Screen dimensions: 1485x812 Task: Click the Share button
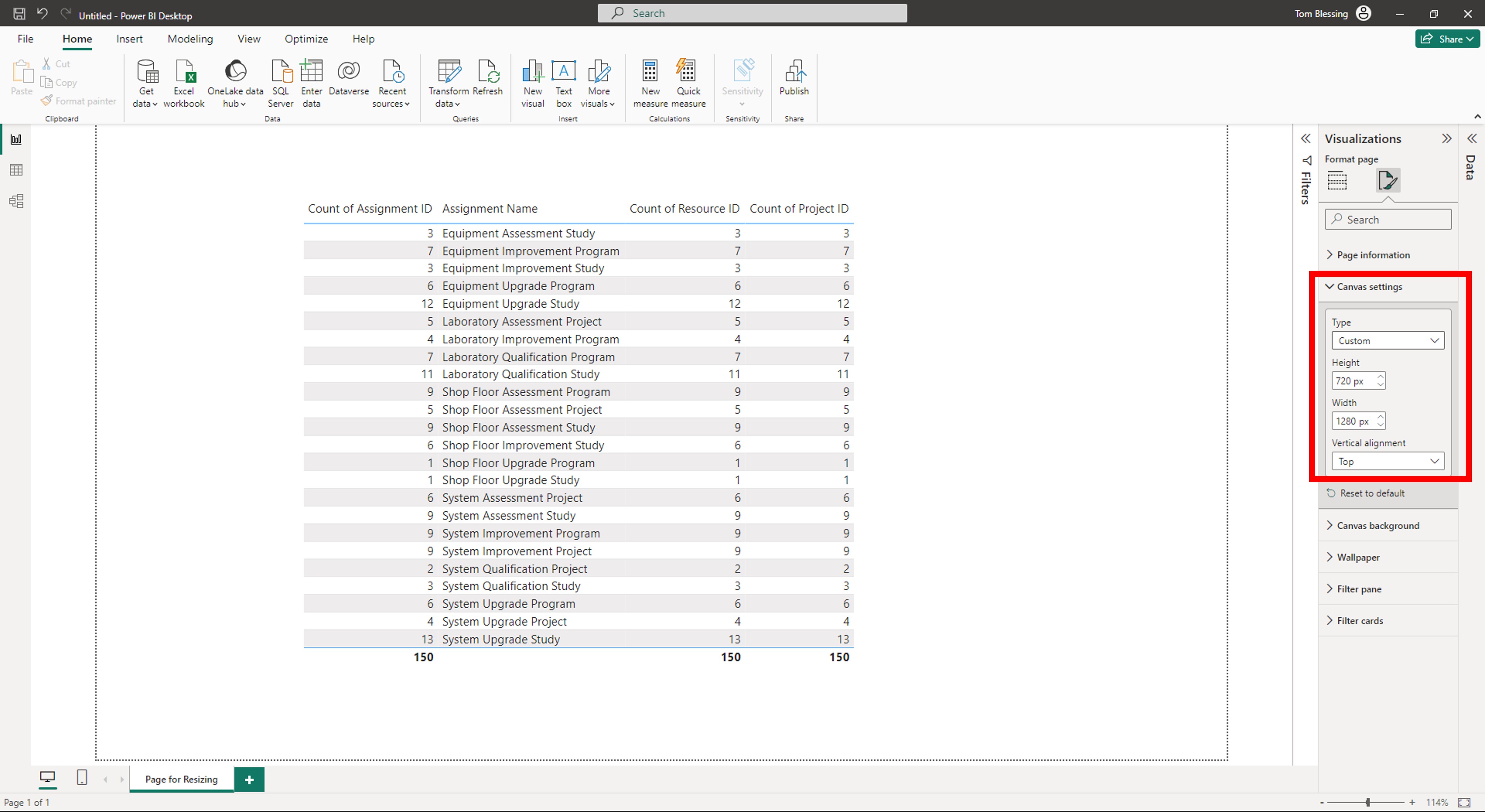pyautogui.click(x=1447, y=38)
